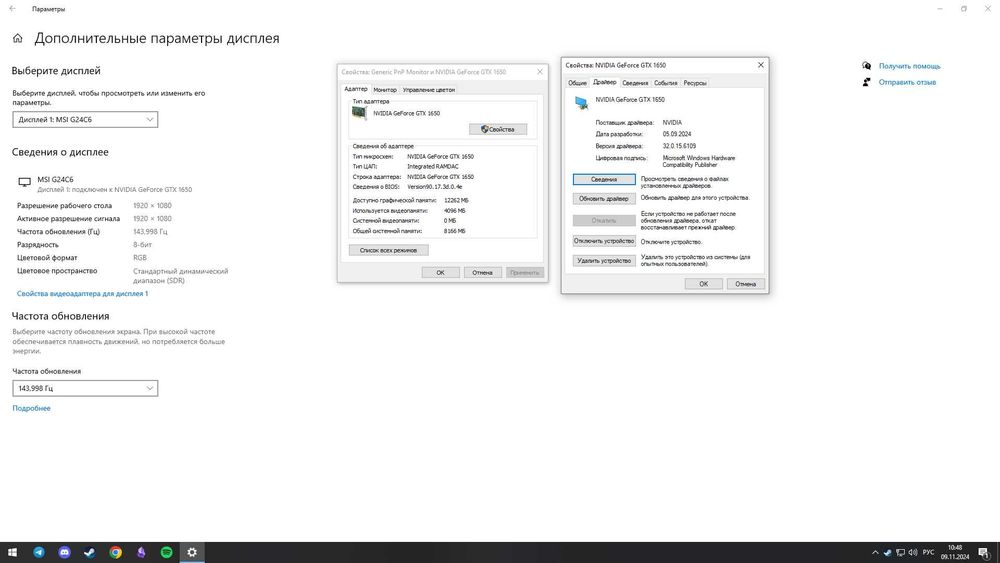Click the Settings gear on the taskbar
1000x563 pixels.
(x=192, y=552)
